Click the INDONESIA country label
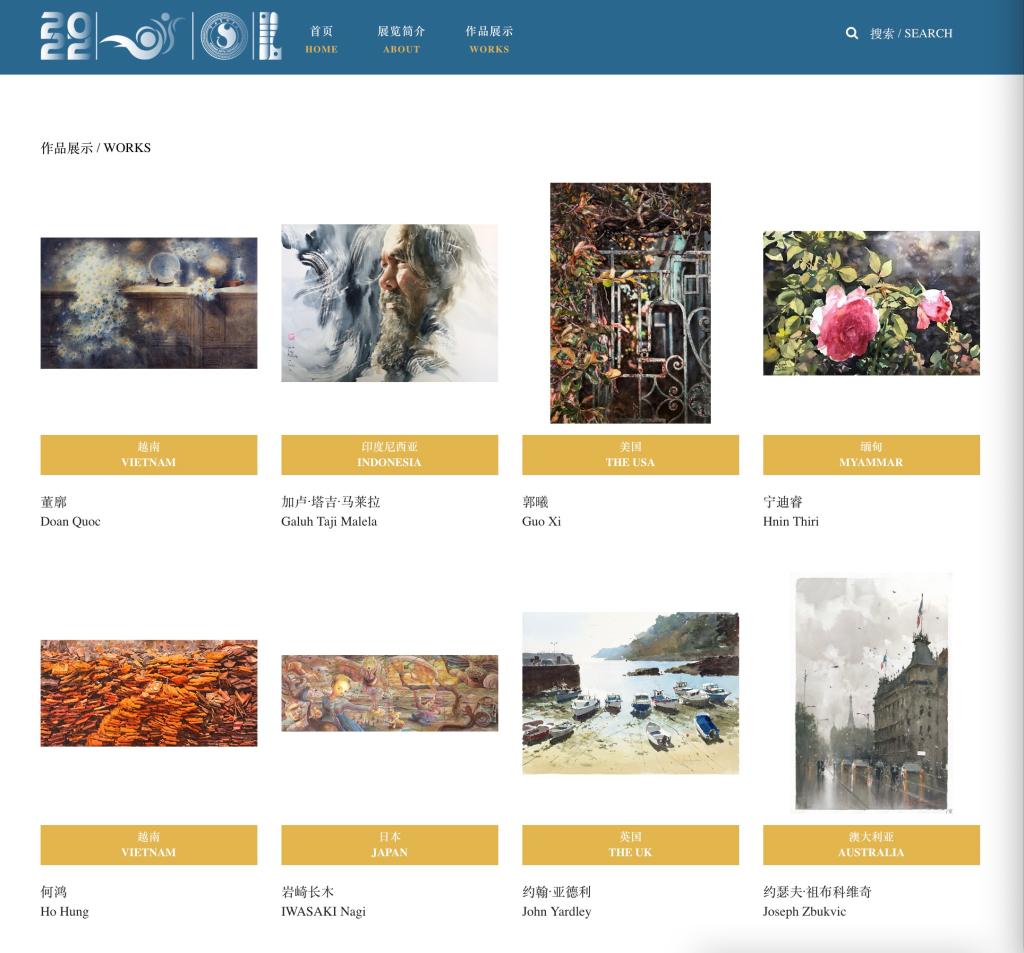1024x953 pixels. [389, 455]
